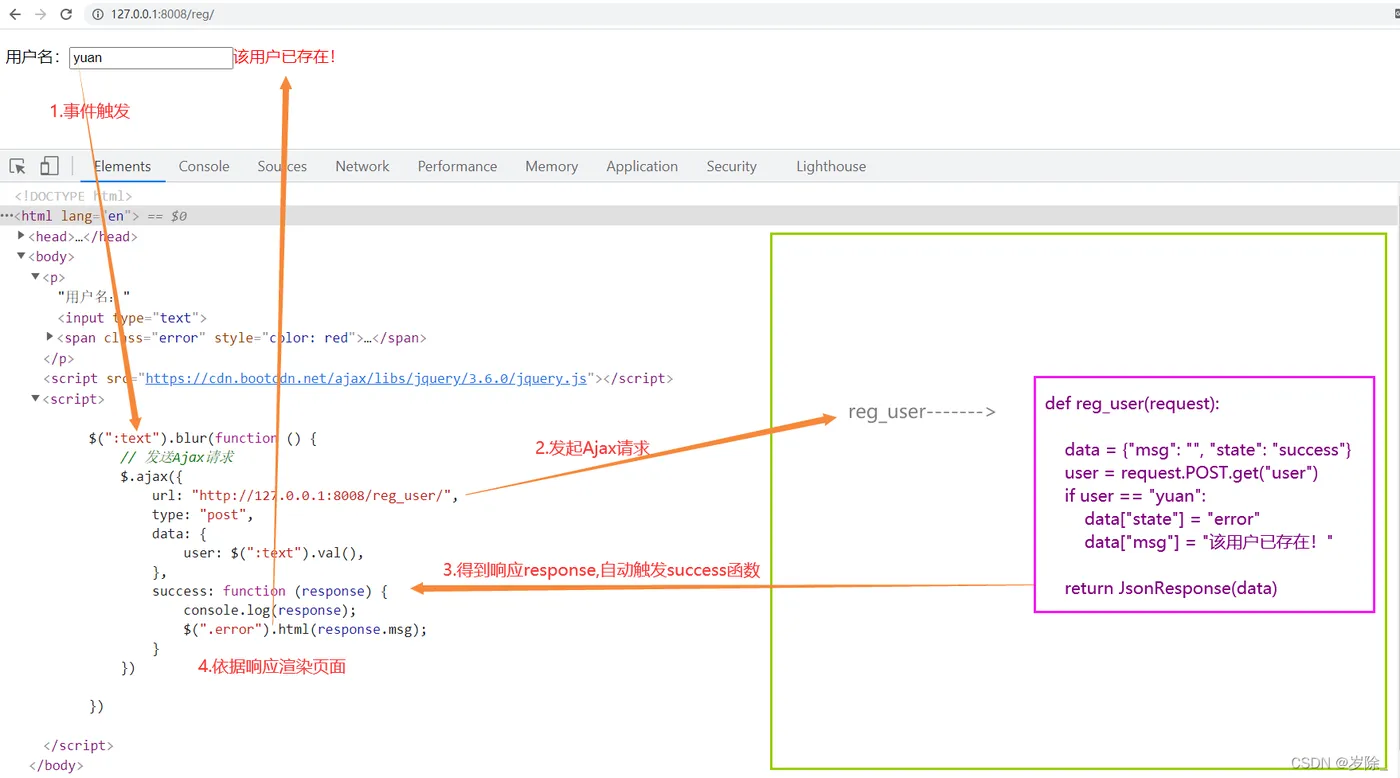Click the if user == "yuan" line
The height and width of the screenshot is (778, 1400).
pyautogui.click(x=1136, y=496)
